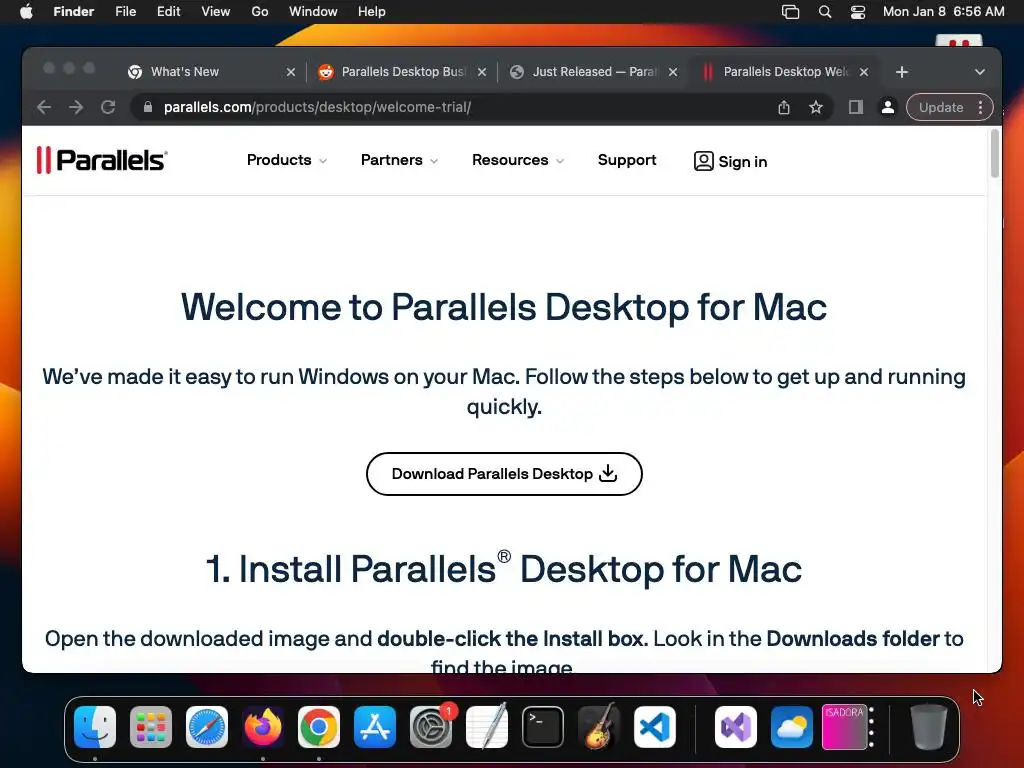Screen dimensions: 1024x768
Task: Open Finder from the Dock
Action: point(95,727)
